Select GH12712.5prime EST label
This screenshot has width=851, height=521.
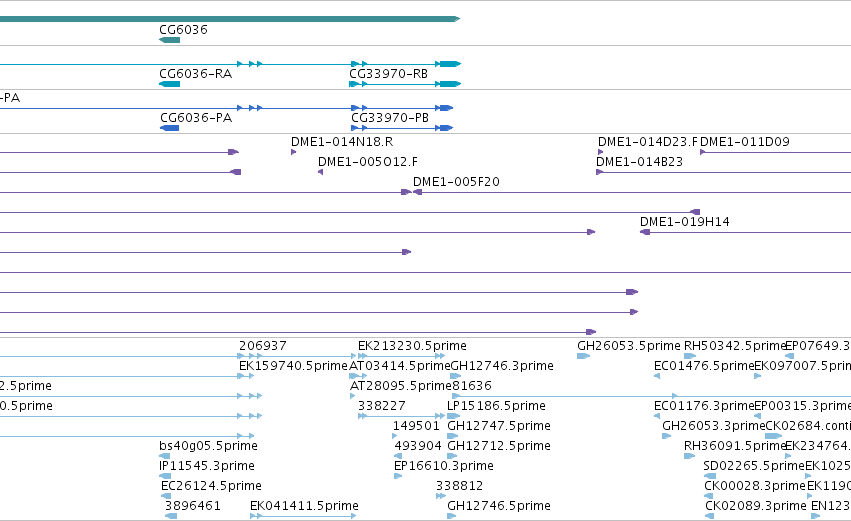coord(499,446)
